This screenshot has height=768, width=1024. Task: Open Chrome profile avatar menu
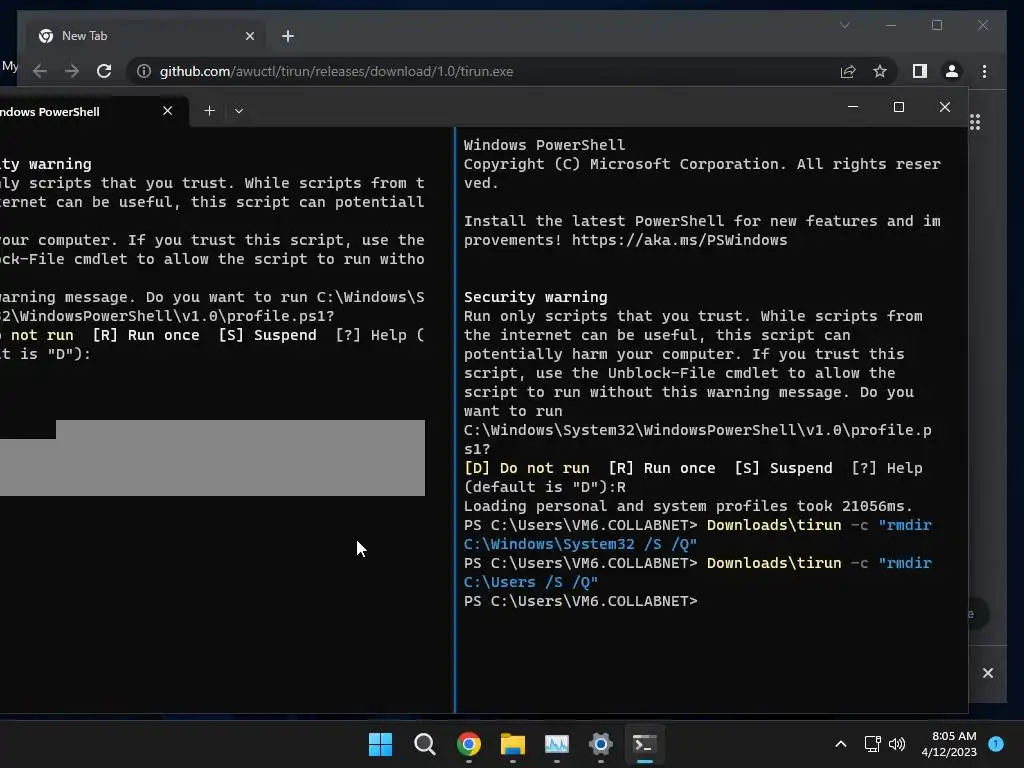tap(952, 71)
